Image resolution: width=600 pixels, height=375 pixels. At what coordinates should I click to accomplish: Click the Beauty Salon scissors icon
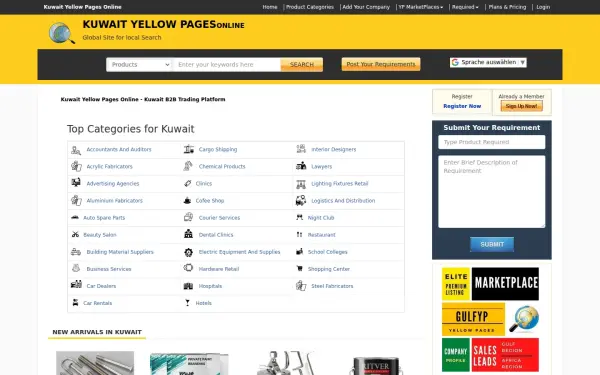75,235
